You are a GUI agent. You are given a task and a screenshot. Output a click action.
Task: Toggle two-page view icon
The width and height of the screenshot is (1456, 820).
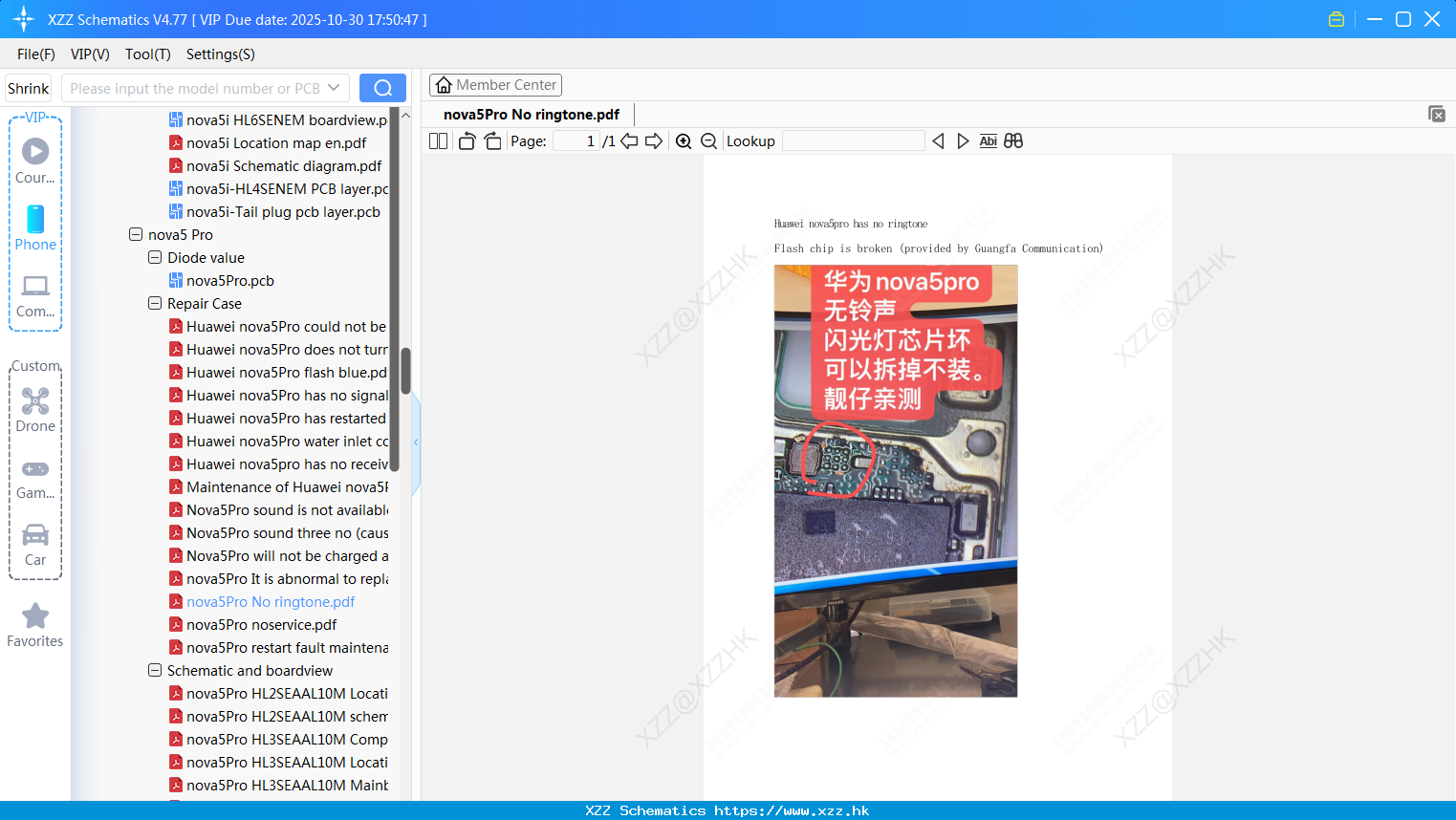tap(439, 141)
